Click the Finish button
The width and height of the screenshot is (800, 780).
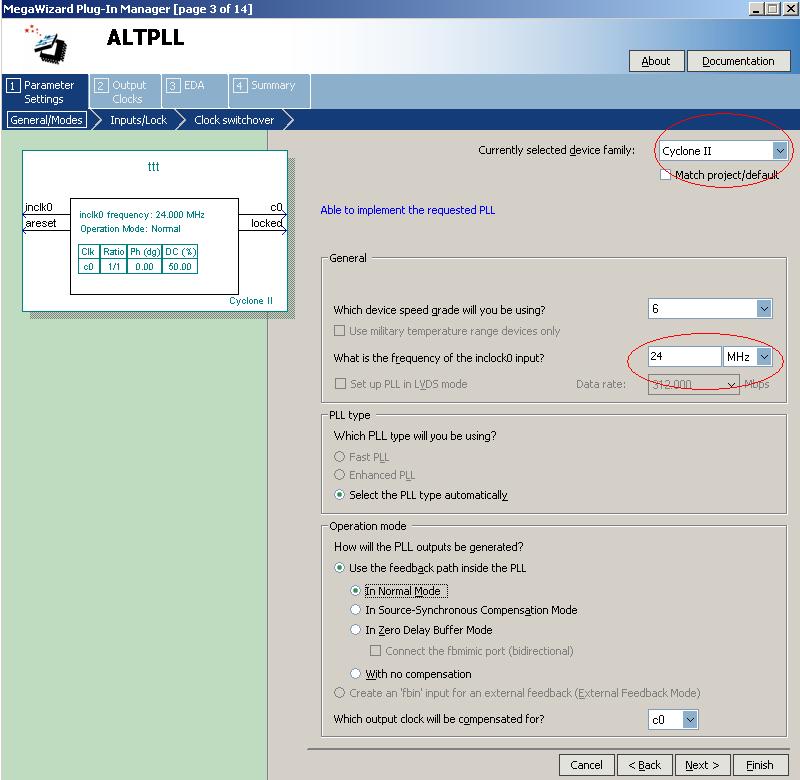pyautogui.click(x=760, y=765)
